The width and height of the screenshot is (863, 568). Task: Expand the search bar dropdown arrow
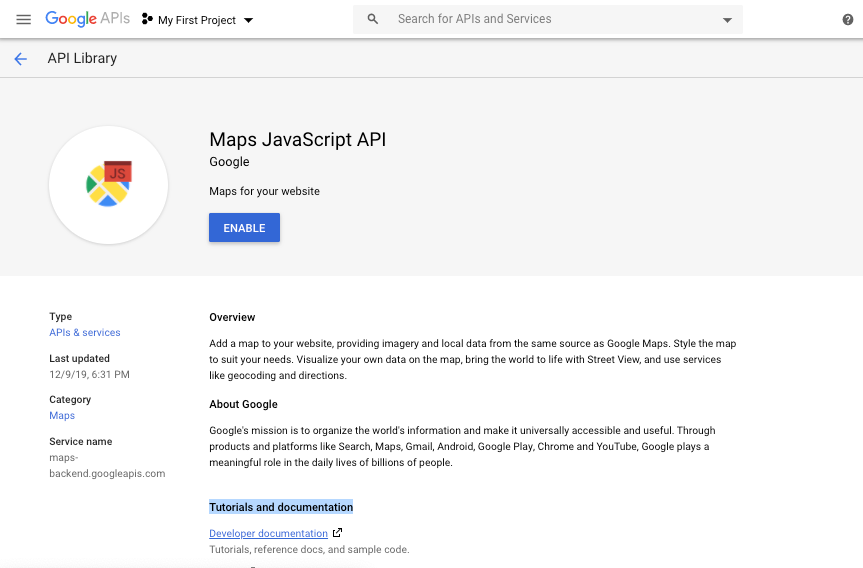tap(727, 20)
